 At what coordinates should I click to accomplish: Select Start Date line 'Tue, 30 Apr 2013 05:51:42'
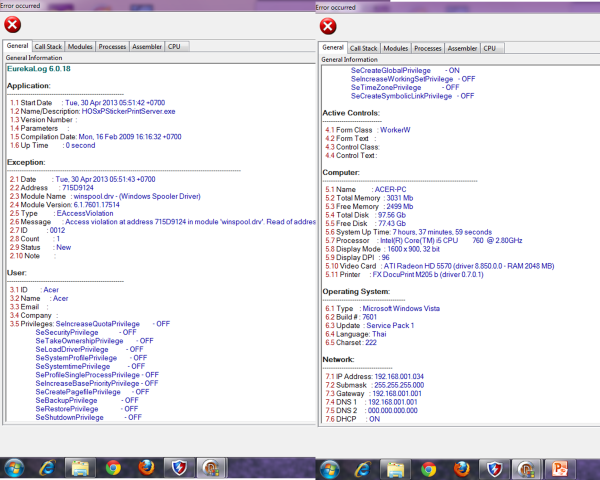[x=88, y=103]
